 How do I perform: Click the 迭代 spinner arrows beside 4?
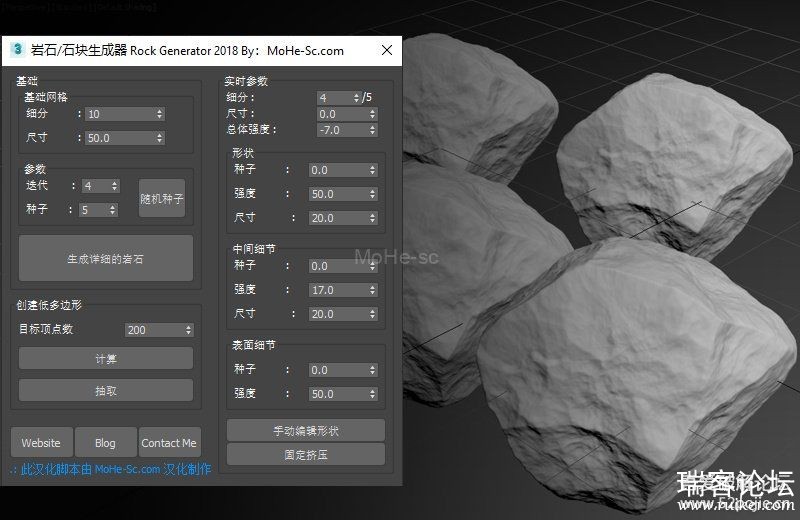click(115, 186)
